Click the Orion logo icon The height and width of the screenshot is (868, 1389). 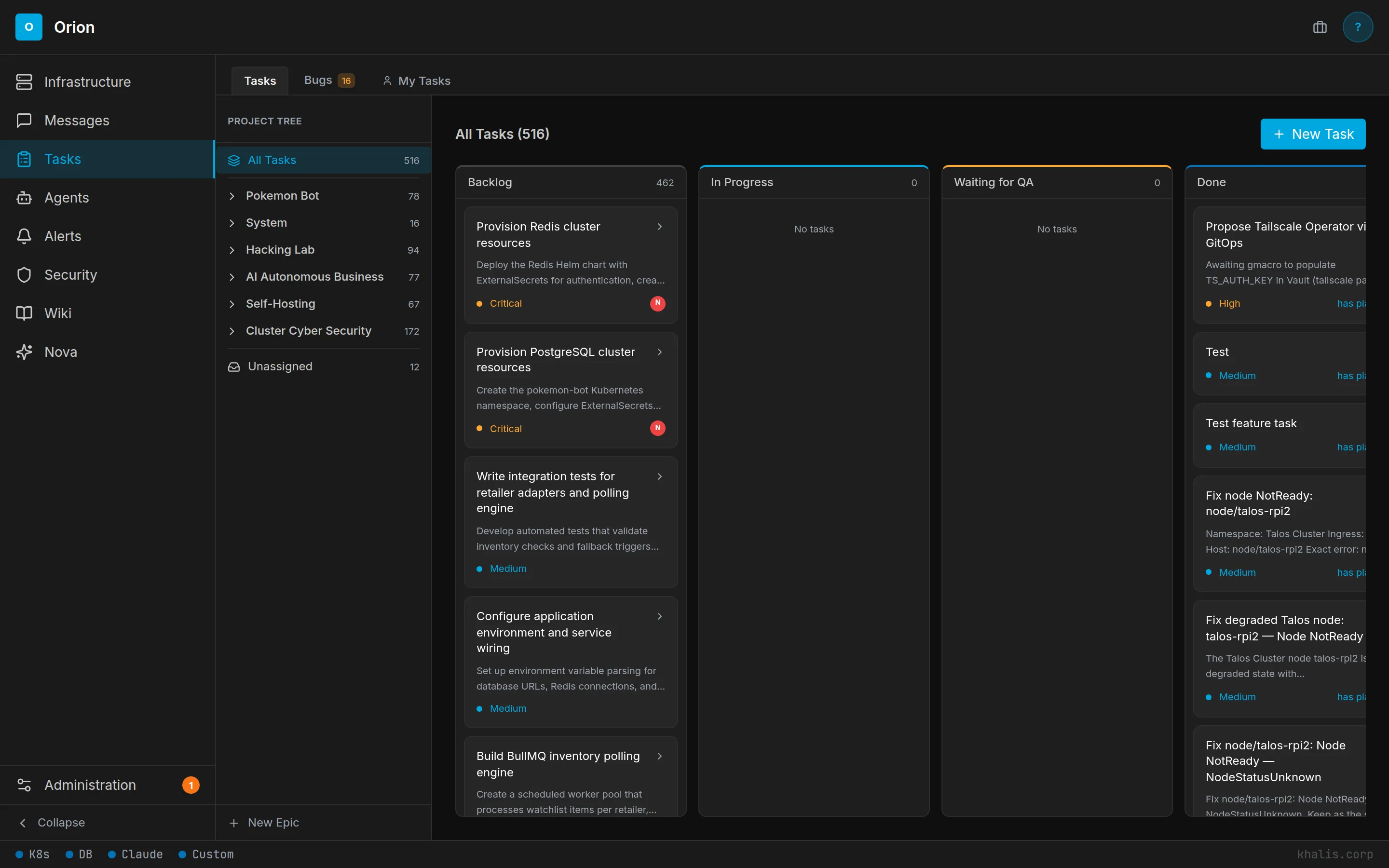(x=29, y=27)
